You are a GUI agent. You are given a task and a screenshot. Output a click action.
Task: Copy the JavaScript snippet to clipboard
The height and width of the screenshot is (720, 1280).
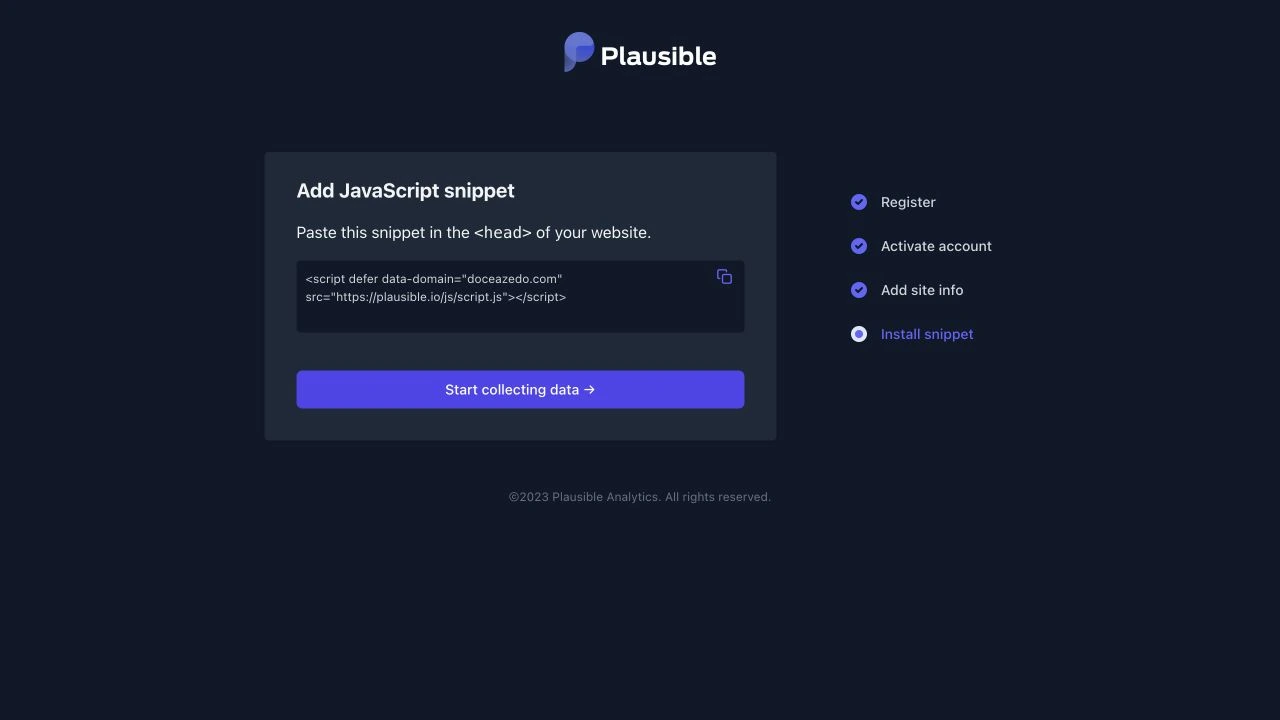724,277
